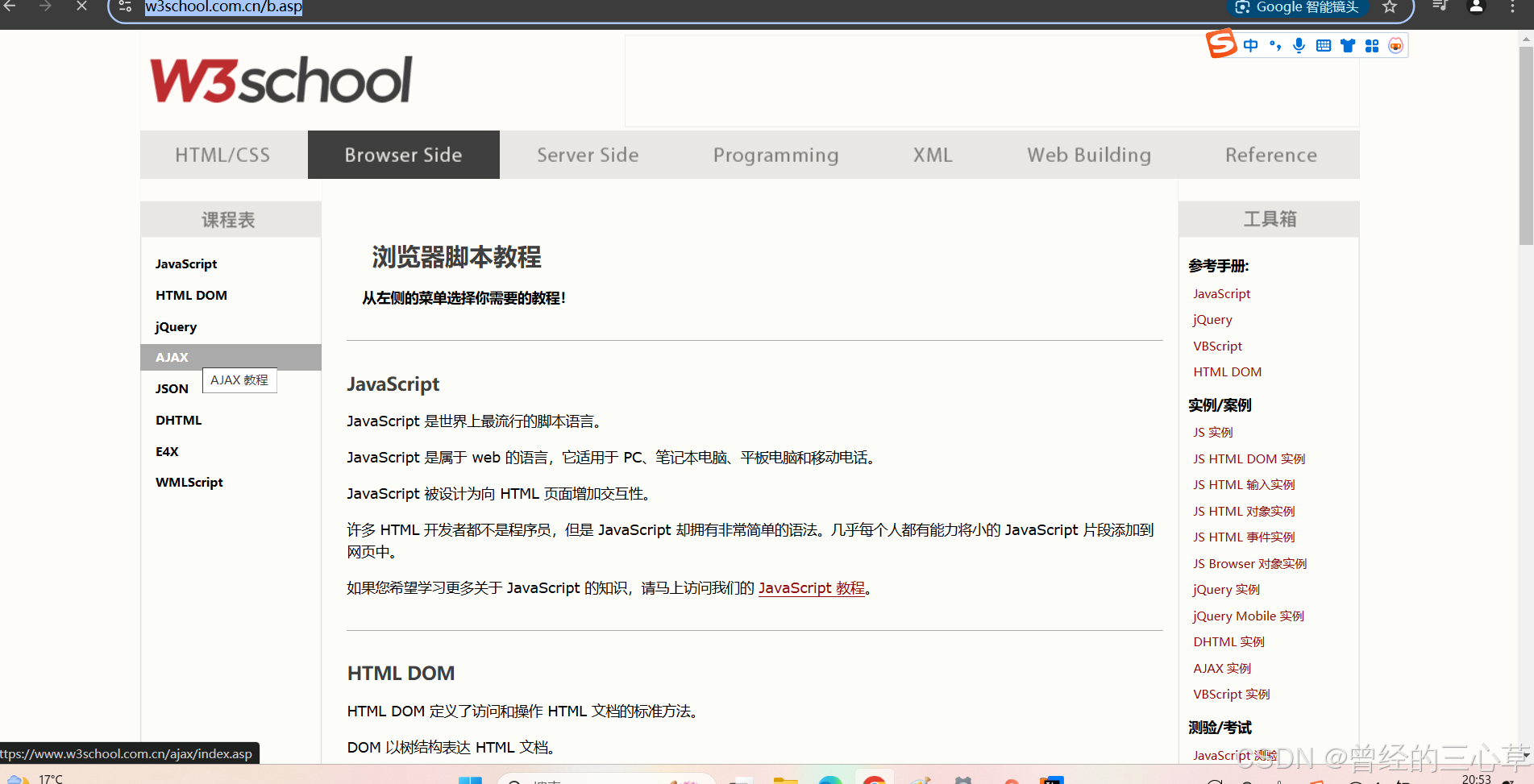Open DHTML 实例 link
1534x784 pixels.
click(x=1228, y=642)
